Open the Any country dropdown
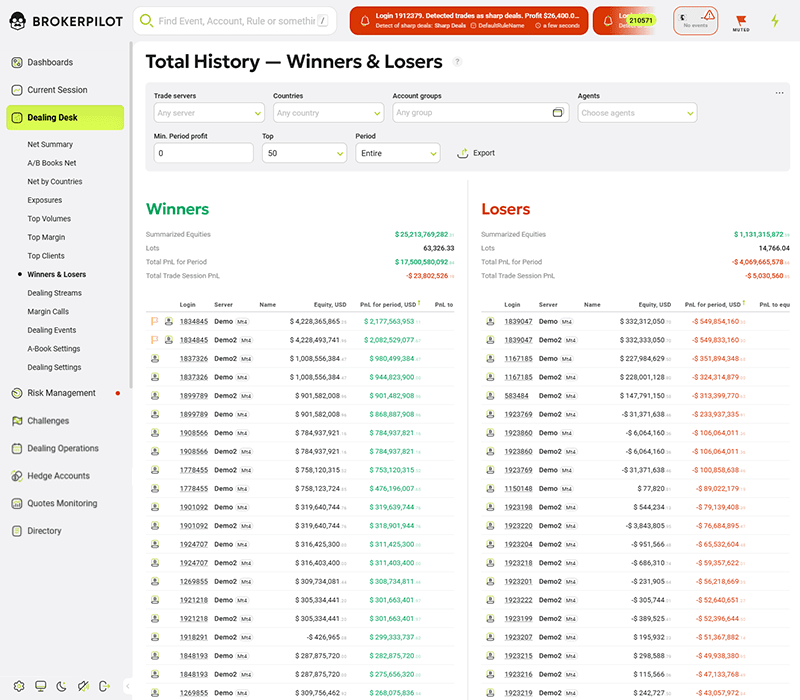The width and height of the screenshot is (800, 700). (x=328, y=114)
